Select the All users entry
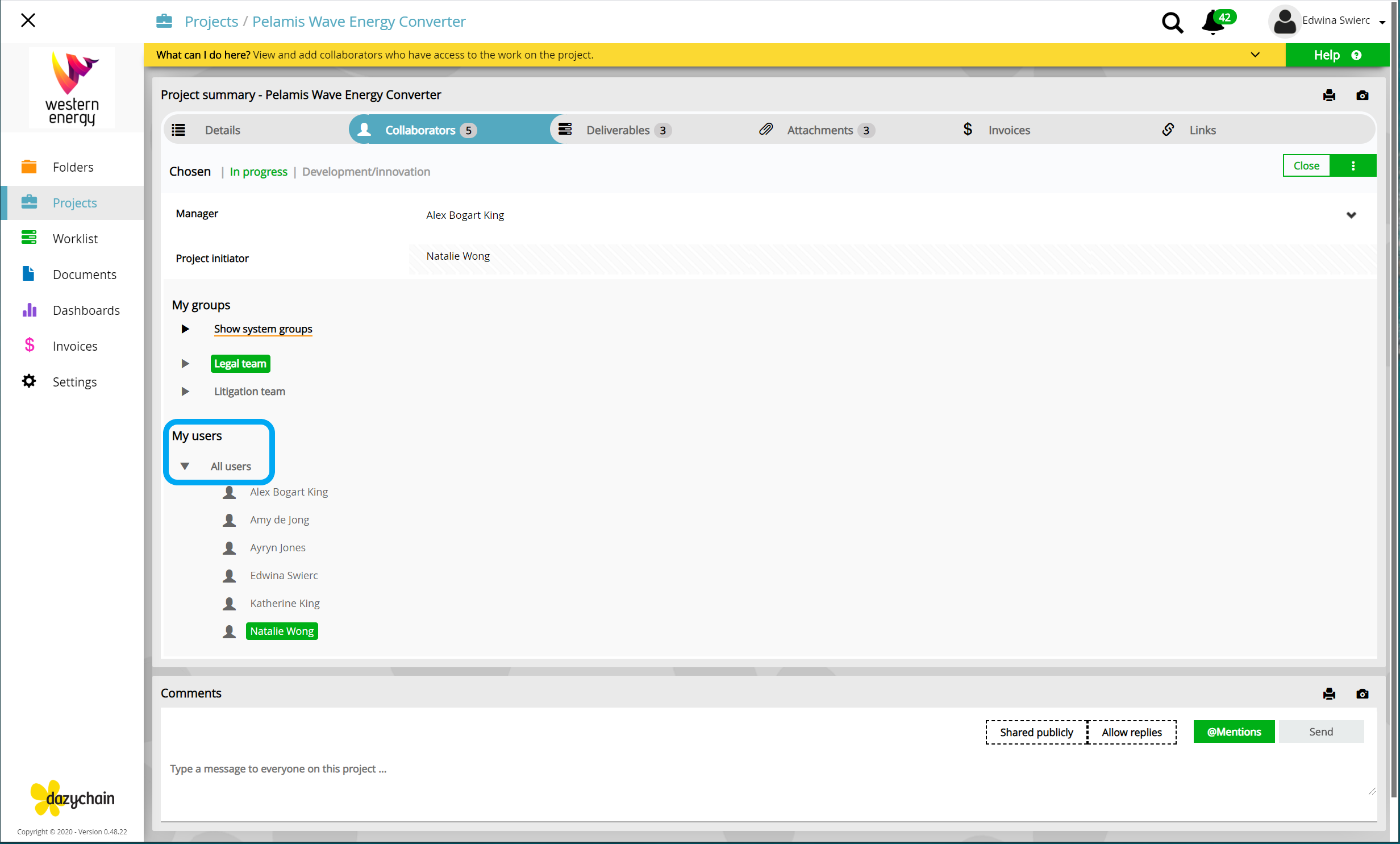 tap(231, 466)
